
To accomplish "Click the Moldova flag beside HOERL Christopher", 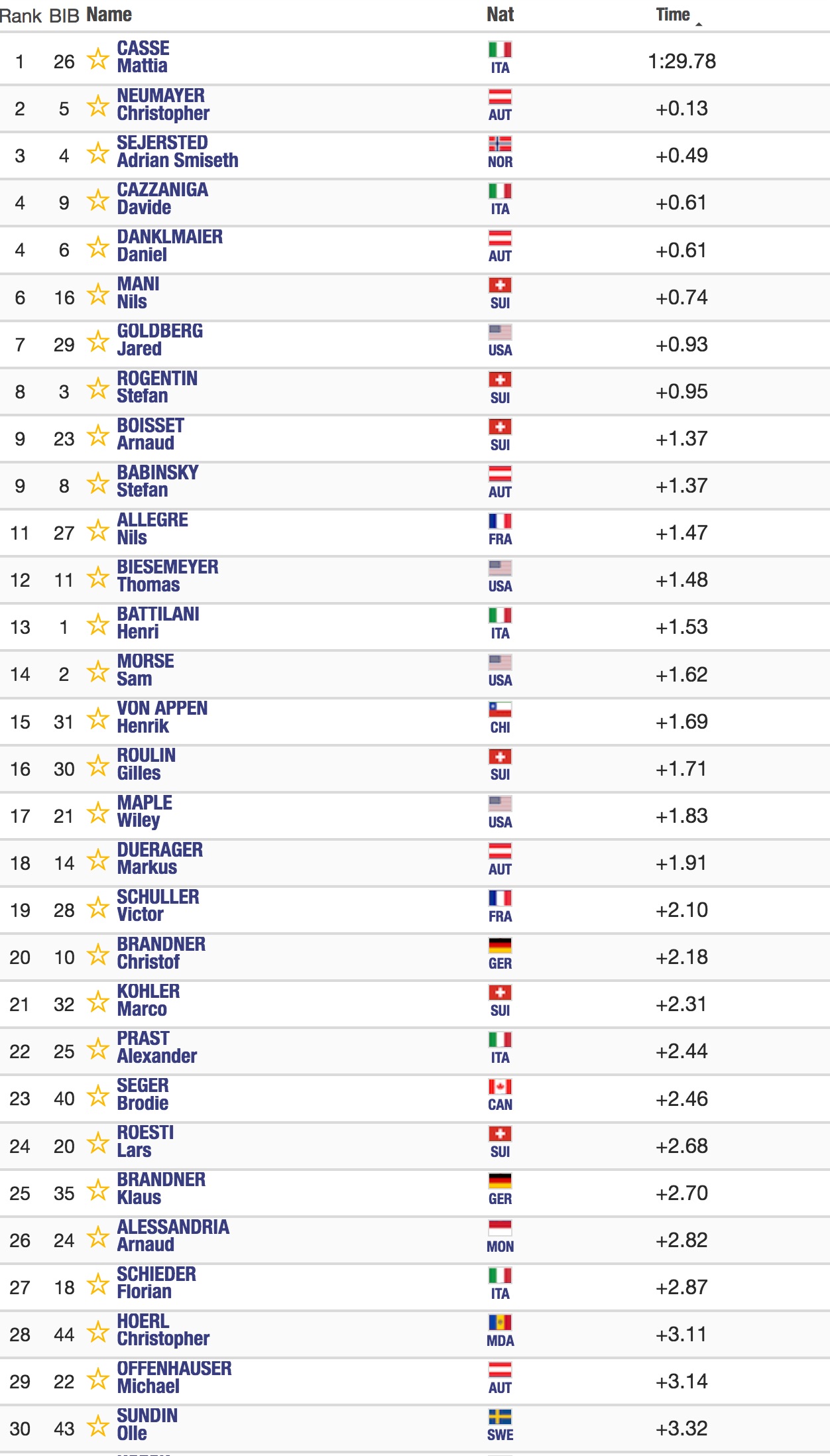I will point(500,1323).
